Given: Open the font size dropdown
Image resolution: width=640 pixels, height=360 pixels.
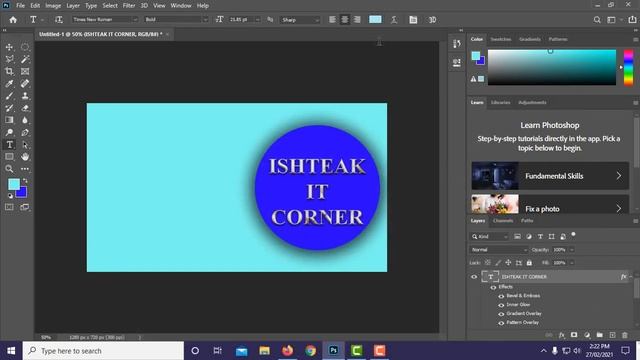Looking at the screenshot, I should [x=257, y=20].
